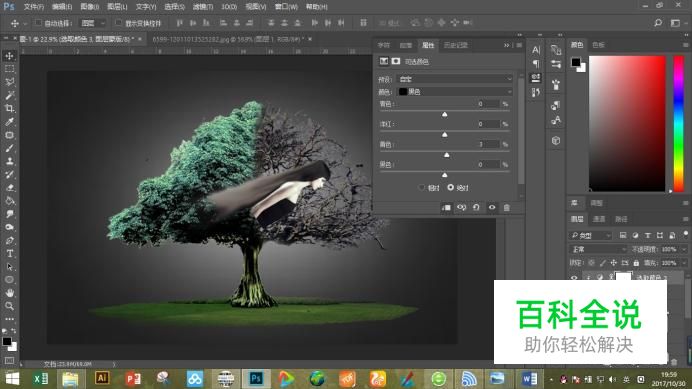
Task: Hide the 选取颜色 layer using its eye
Action: (574, 278)
